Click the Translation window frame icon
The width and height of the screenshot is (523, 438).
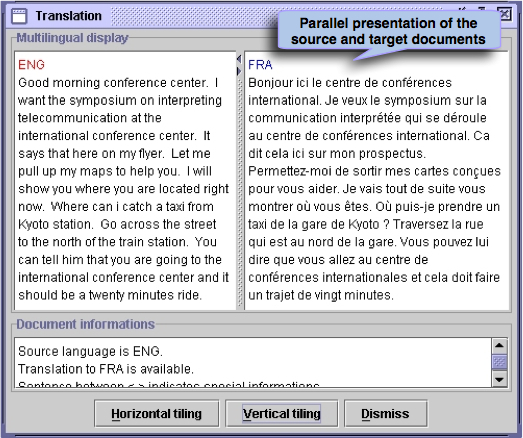[x=19, y=16]
